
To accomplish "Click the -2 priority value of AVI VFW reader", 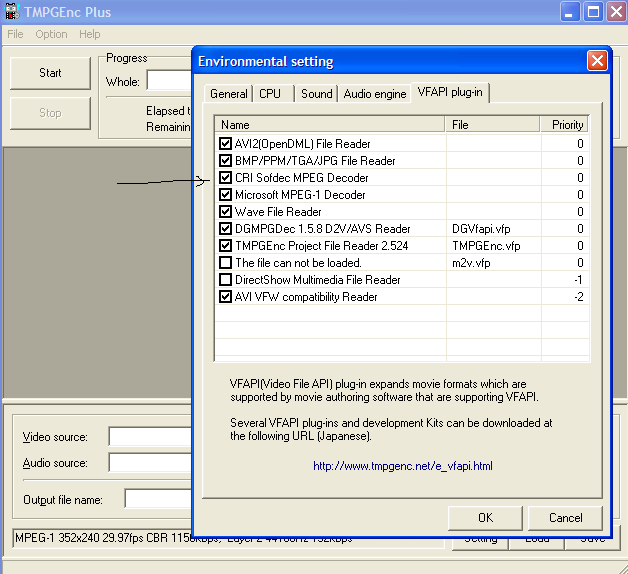I will pos(578,297).
